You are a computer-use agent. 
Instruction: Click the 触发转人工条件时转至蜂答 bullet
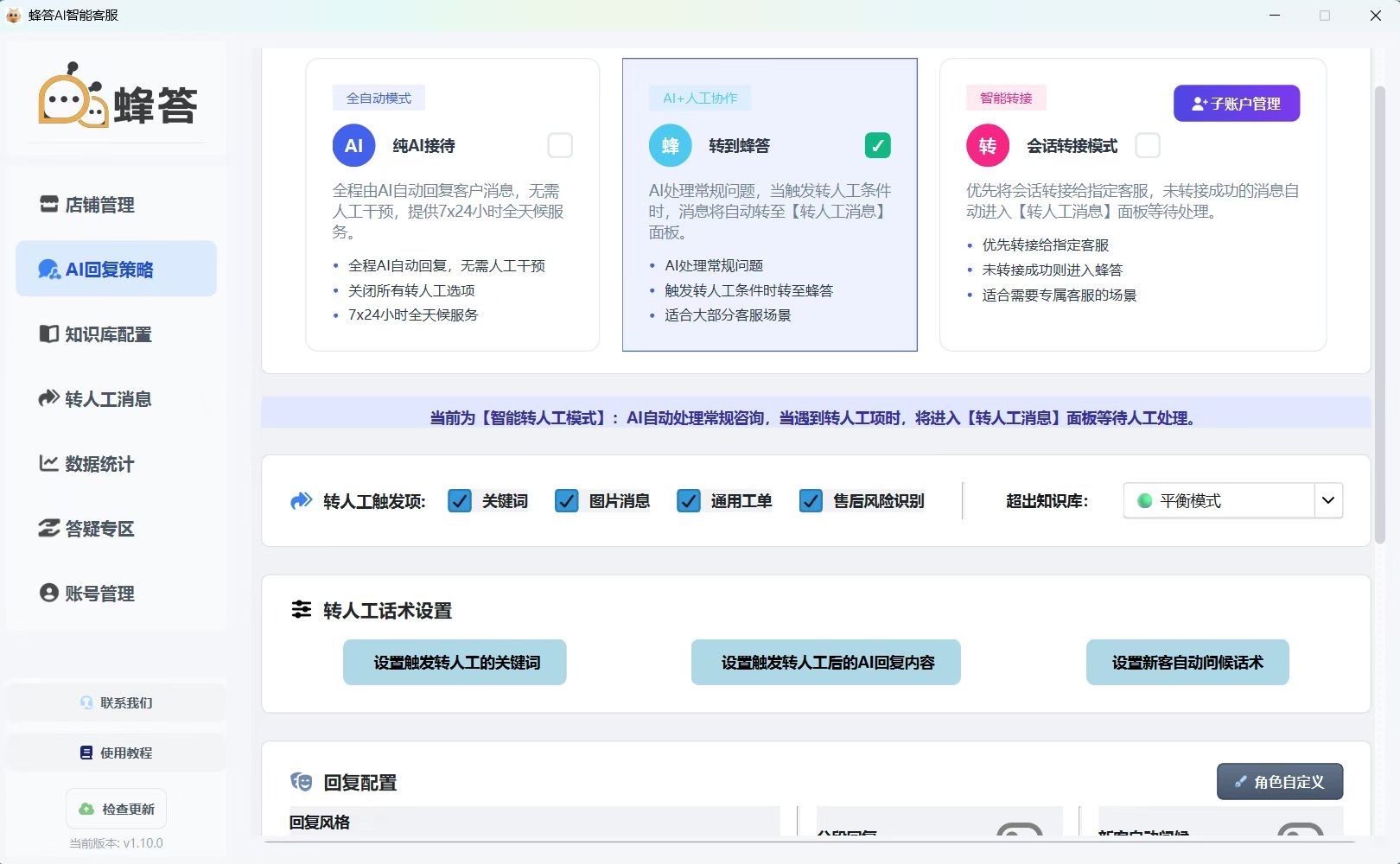[748, 290]
